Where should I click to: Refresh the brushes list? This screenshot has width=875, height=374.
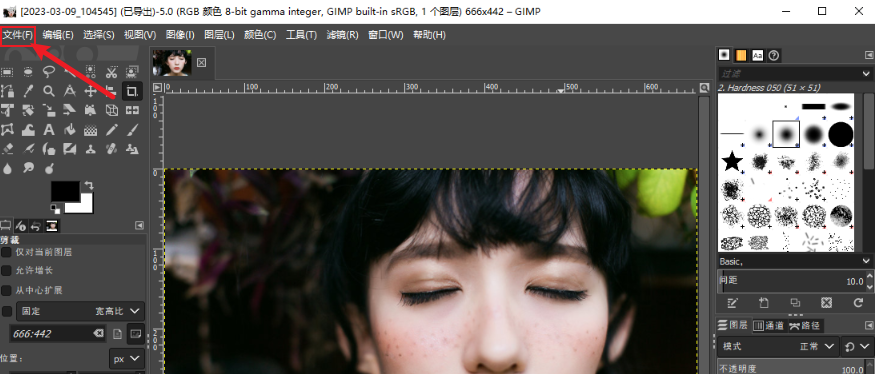click(858, 303)
